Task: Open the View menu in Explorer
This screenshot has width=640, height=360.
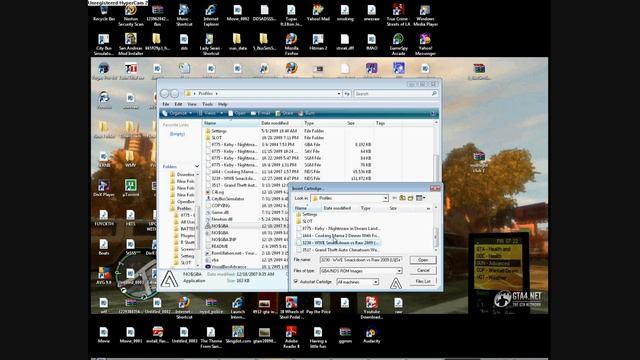Action: [192, 104]
